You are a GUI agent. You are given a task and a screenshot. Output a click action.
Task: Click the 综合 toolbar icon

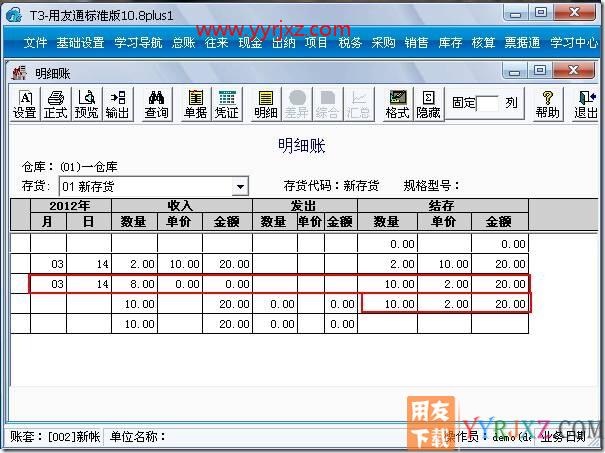pos(327,104)
